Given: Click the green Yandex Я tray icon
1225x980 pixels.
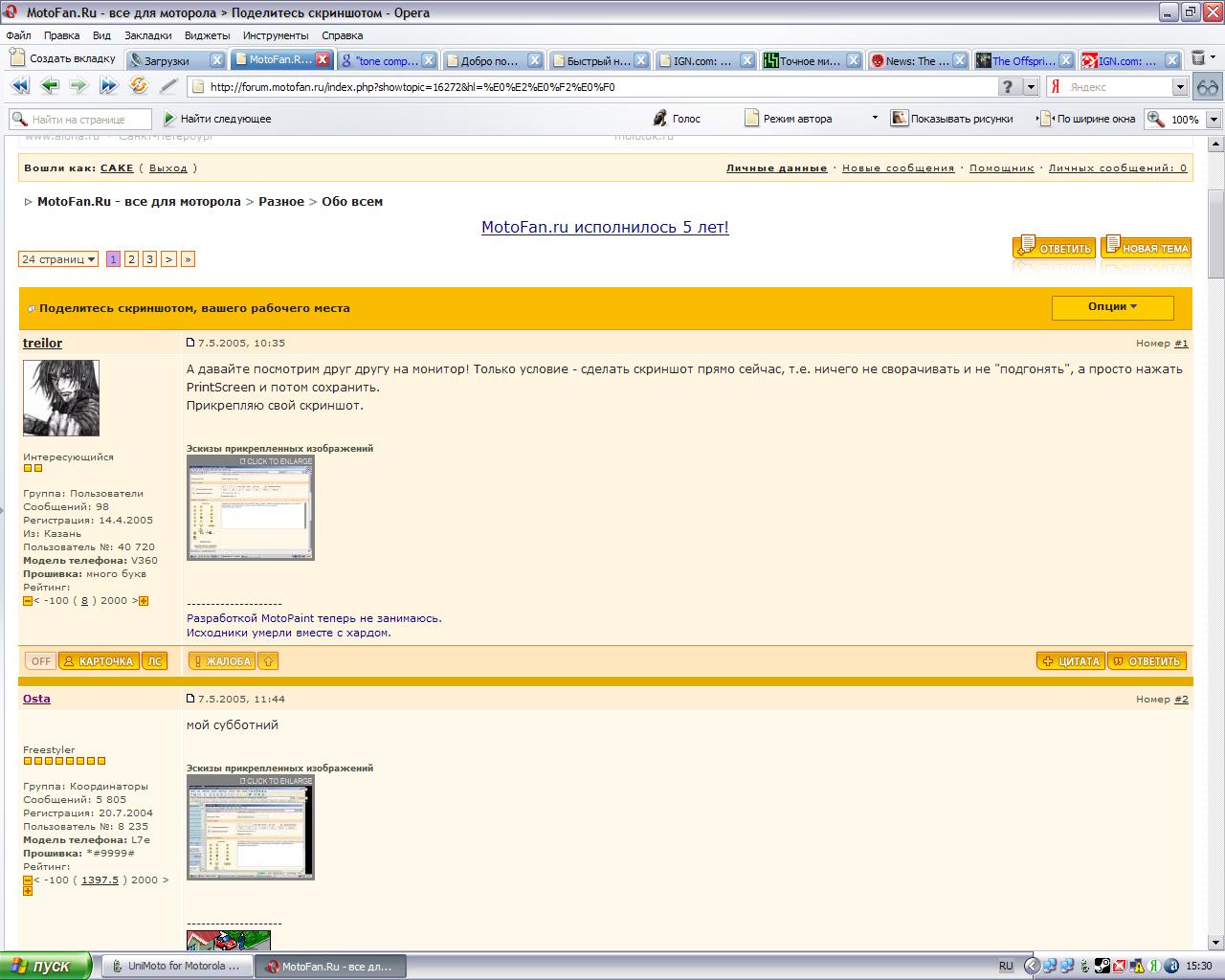Looking at the screenshot, I should coord(1155,966).
